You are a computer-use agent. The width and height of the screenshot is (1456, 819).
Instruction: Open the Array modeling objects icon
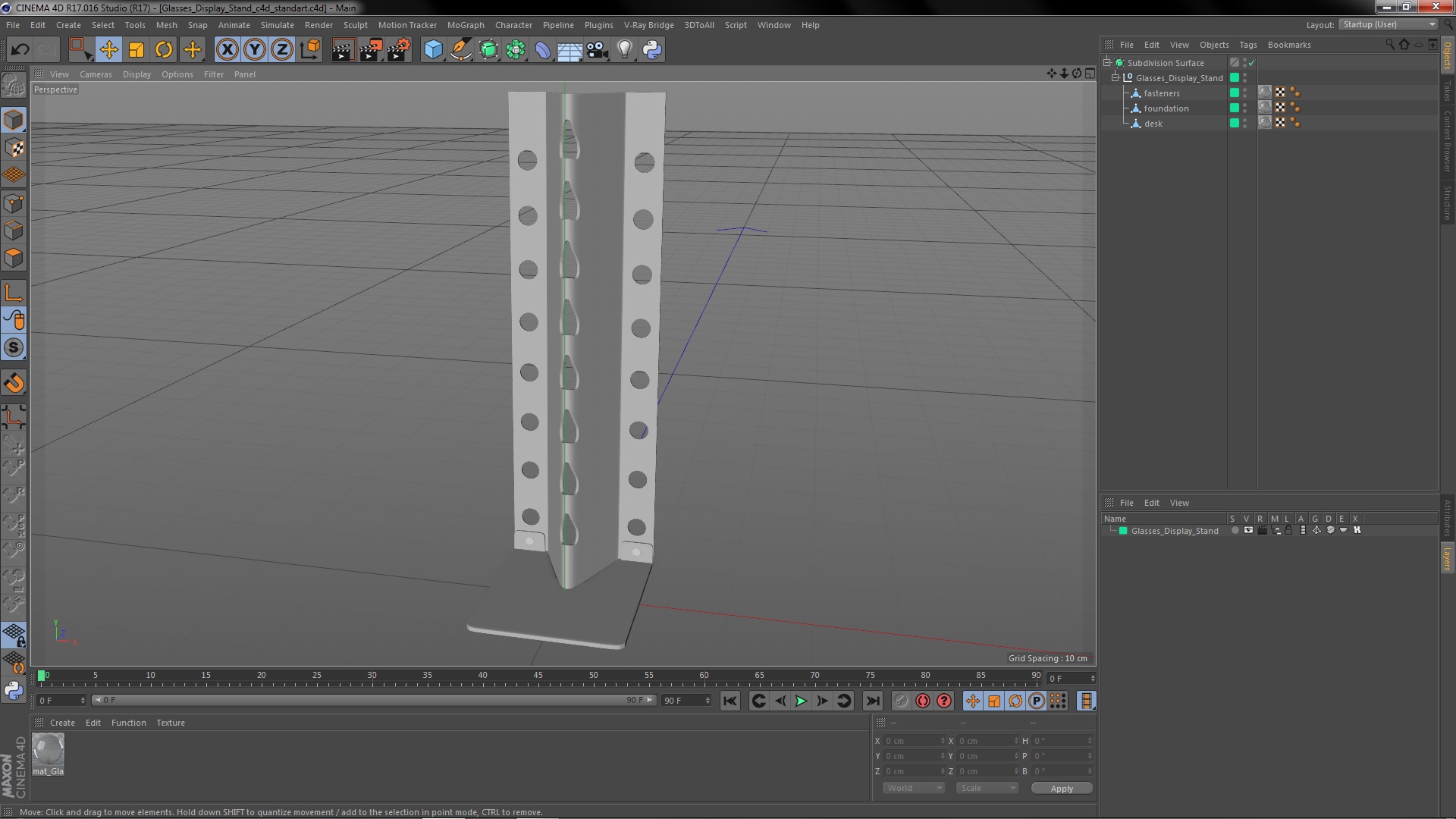(x=516, y=50)
